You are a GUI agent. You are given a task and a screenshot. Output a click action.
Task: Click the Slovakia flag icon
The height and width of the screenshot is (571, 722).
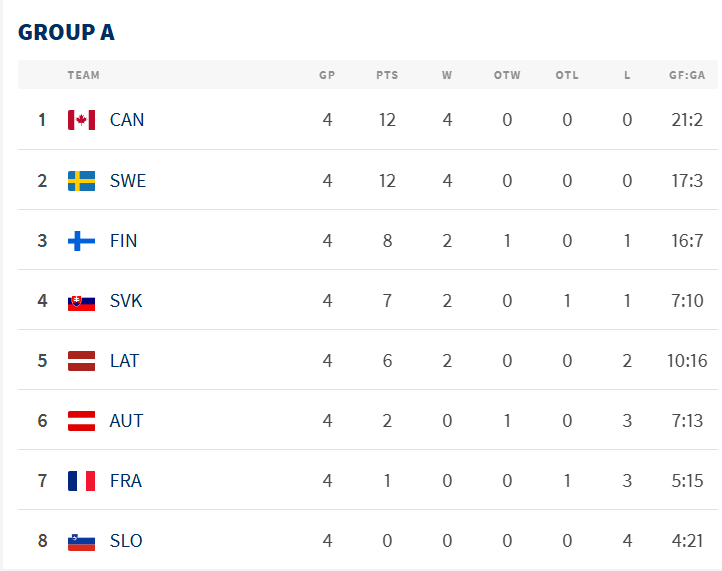(81, 301)
